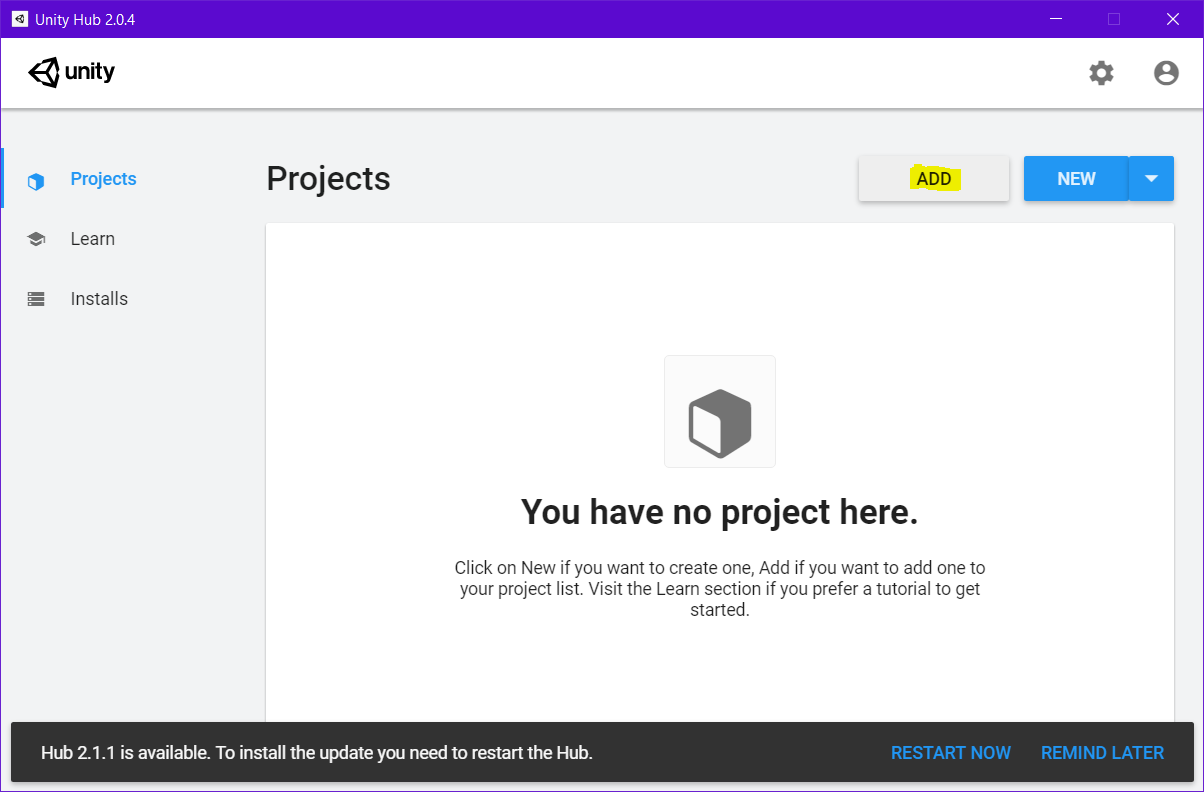Image resolution: width=1204 pixels, height=792 pixels.
Task: Click the Installs list icon
Action: [x=36, y=298]
